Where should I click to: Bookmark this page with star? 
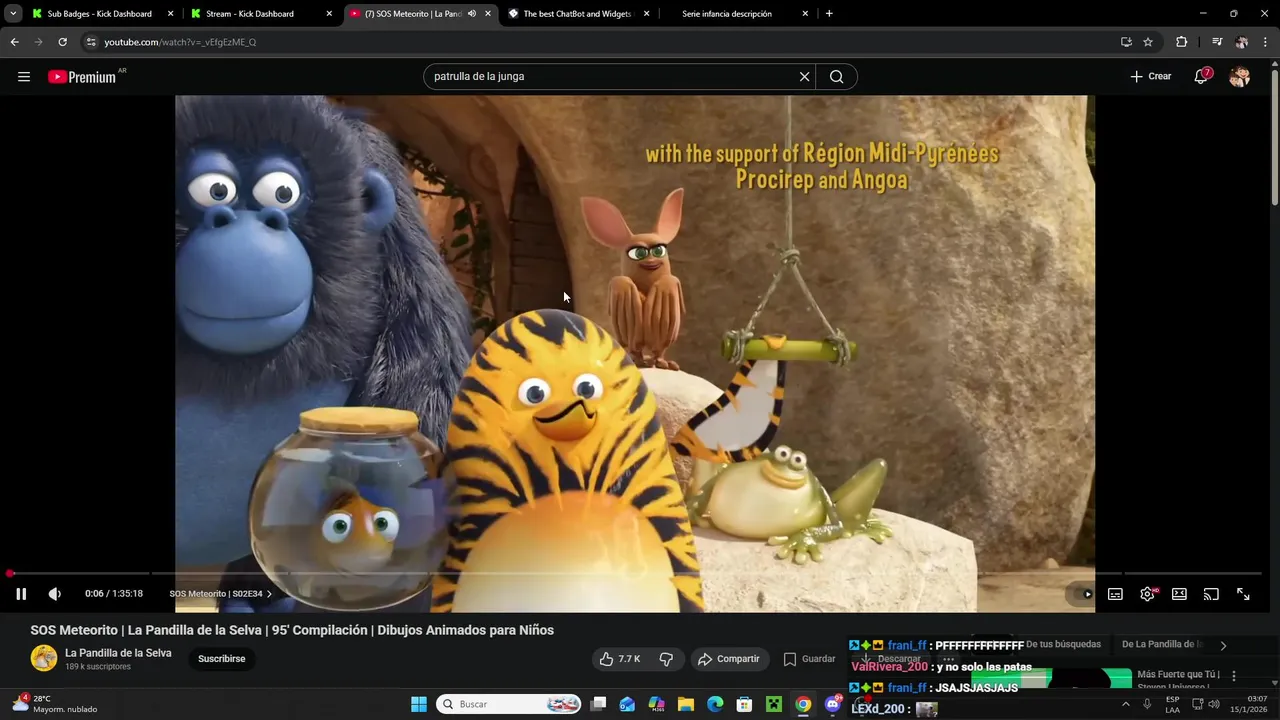pyautogui.click(x=1148, y=42)
